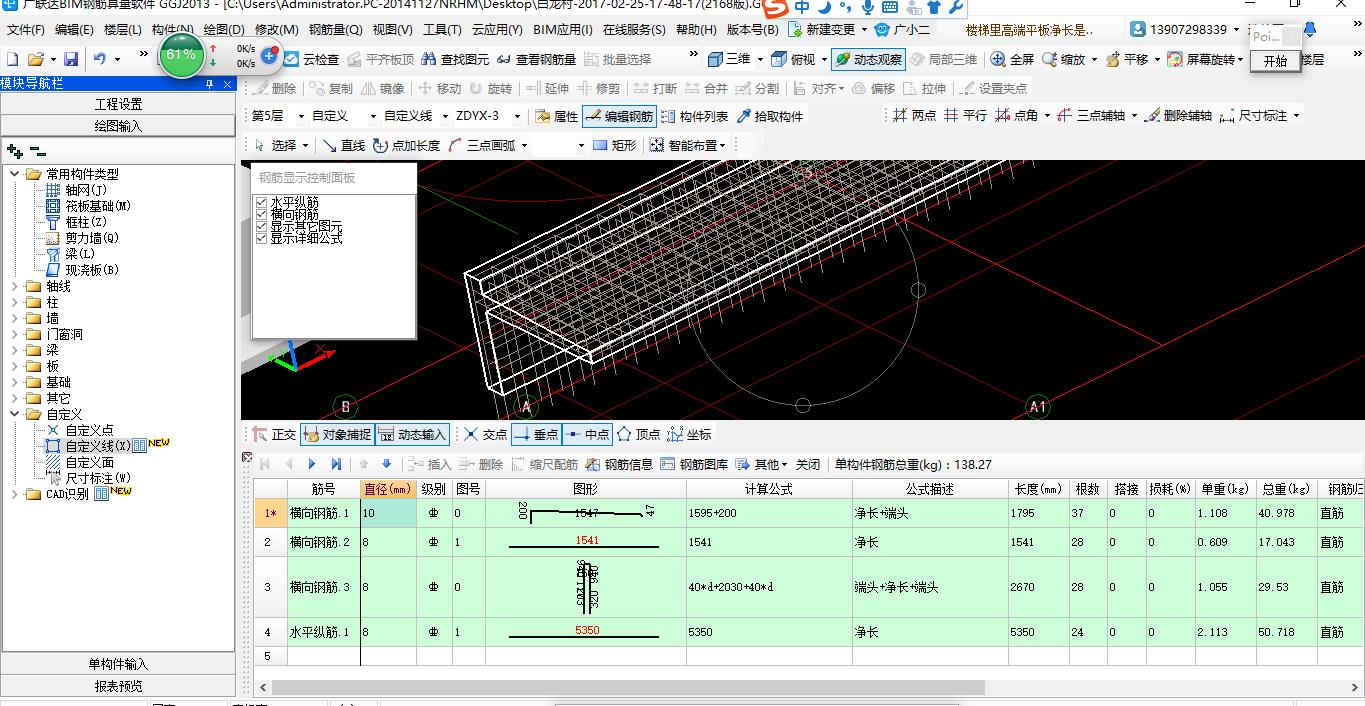Select 三维 3D view tool
Viewport: 1365px width, 706px height.
point(729,60)
